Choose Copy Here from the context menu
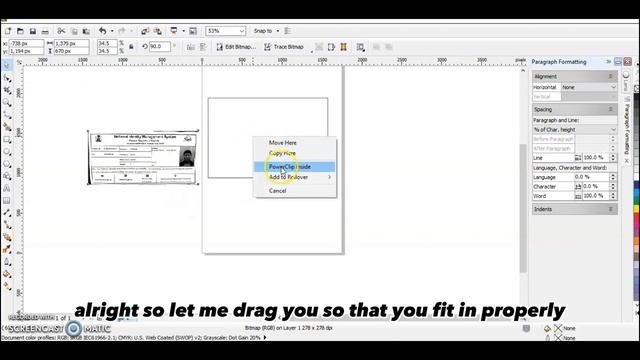Screen dimensions: 640x360 (x=282, y=153)
